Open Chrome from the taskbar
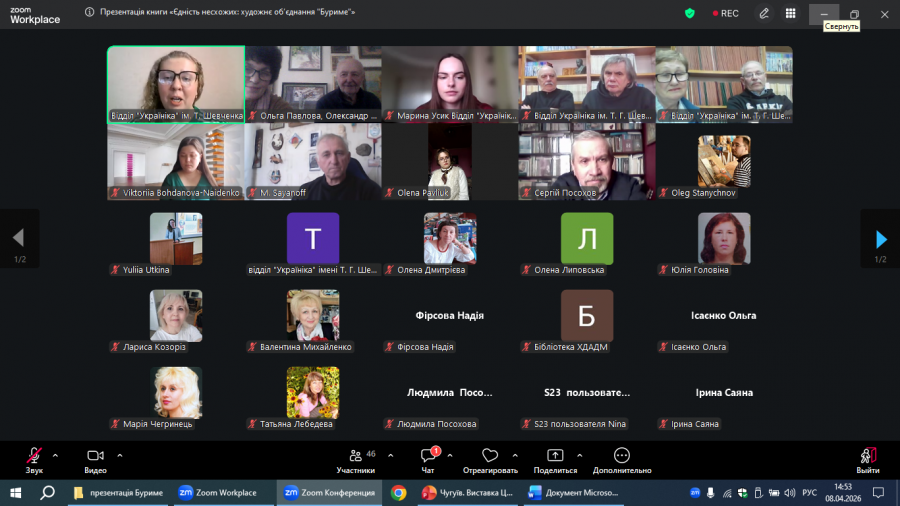 pyautogui.click(x=398, y=493)
